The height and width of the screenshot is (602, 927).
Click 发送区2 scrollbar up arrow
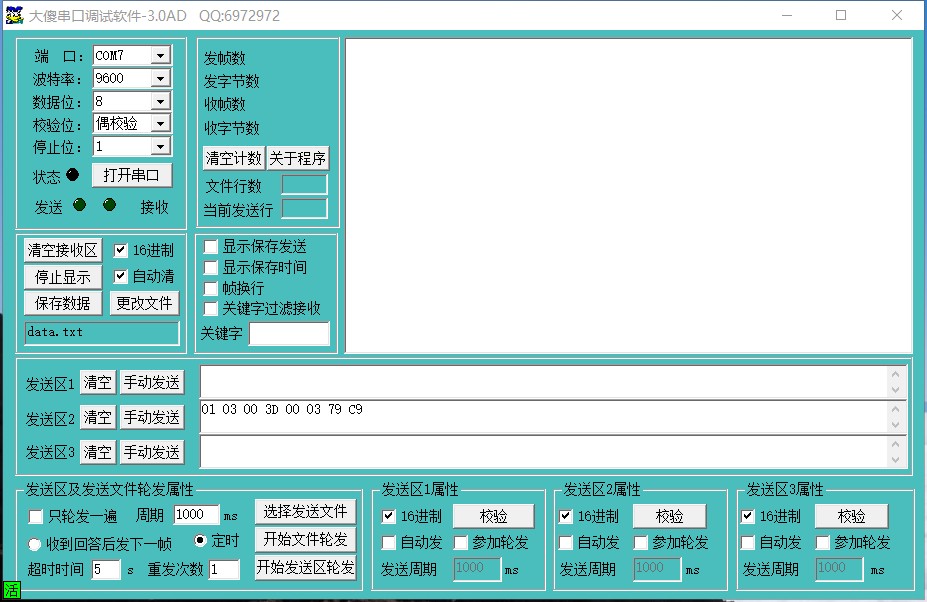(x=895, y=409)
